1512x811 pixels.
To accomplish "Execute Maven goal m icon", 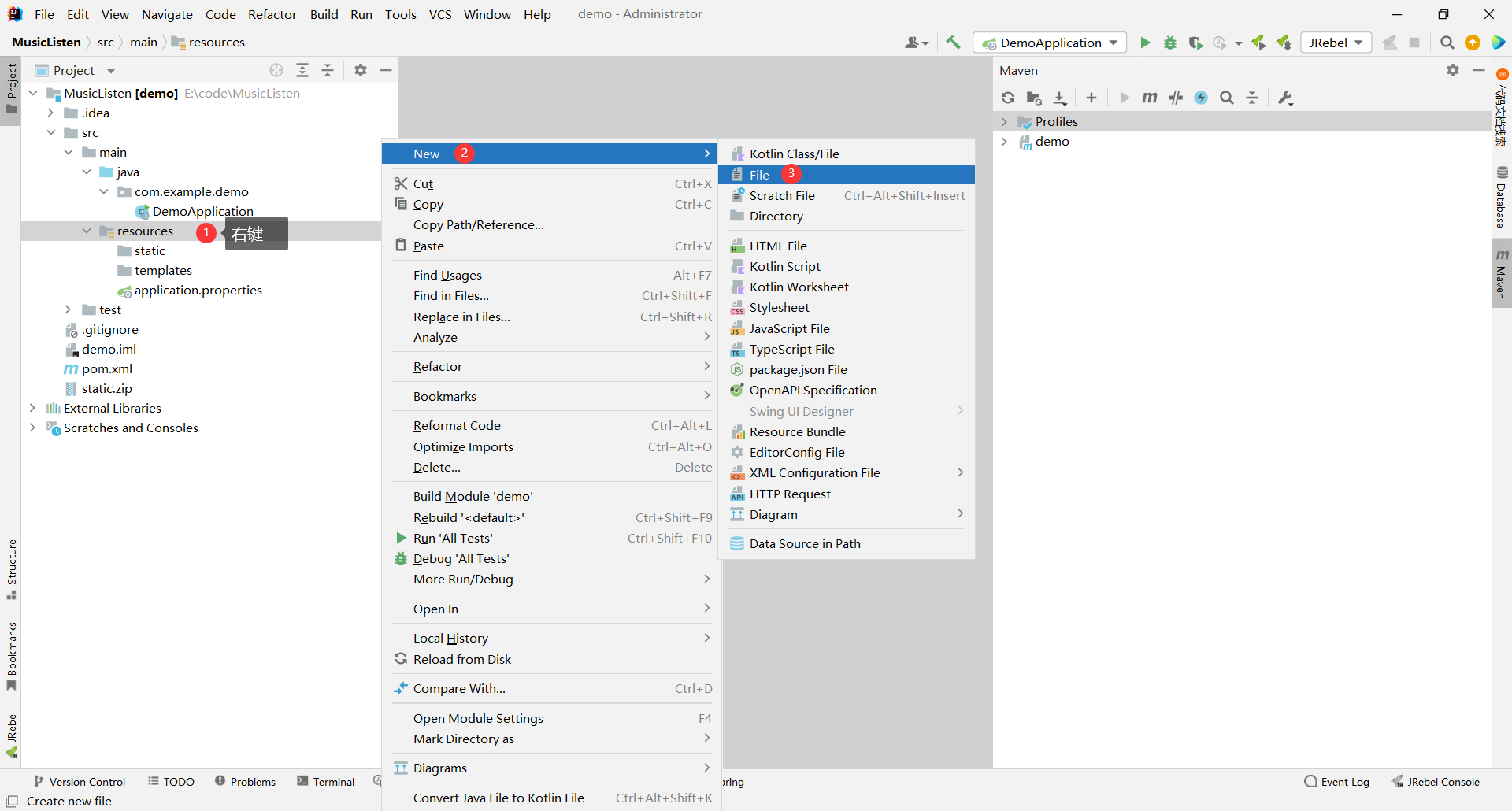I will 1150,98.
